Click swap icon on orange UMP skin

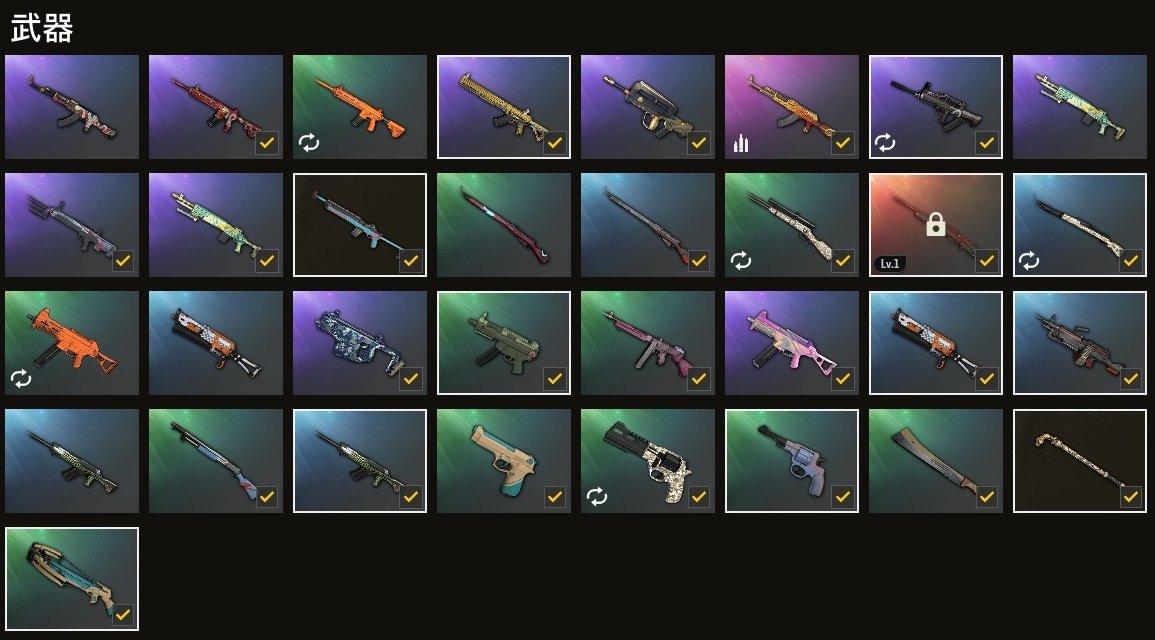point(21,379)
